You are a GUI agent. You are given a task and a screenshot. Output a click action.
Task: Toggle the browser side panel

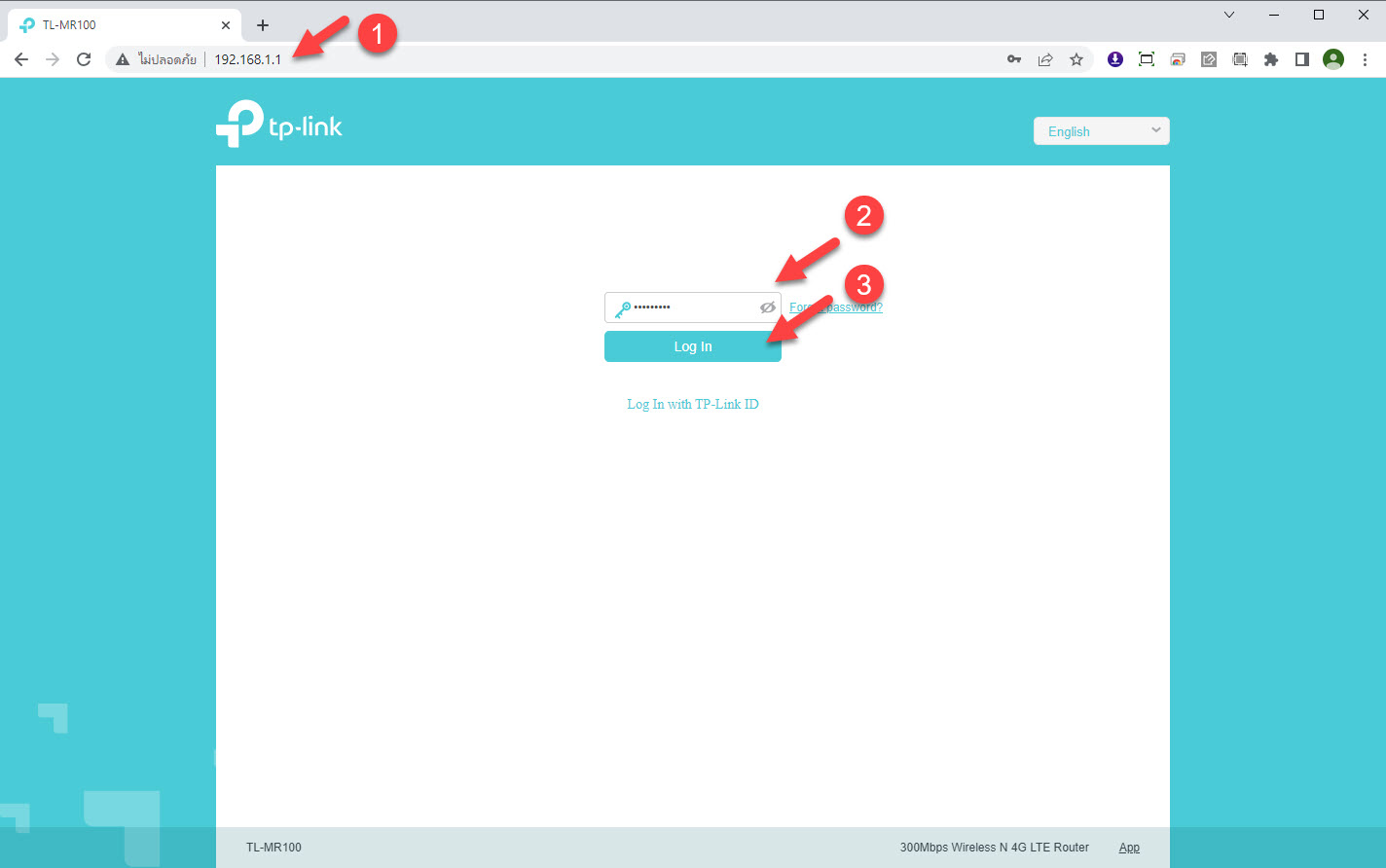(x=1302, y=59)
